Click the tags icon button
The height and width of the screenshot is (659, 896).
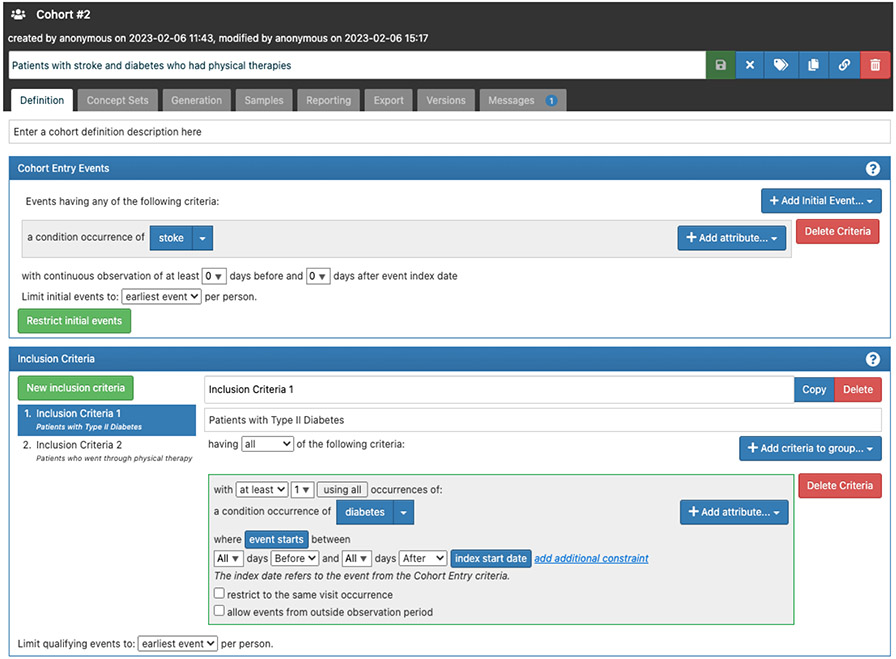781,65
